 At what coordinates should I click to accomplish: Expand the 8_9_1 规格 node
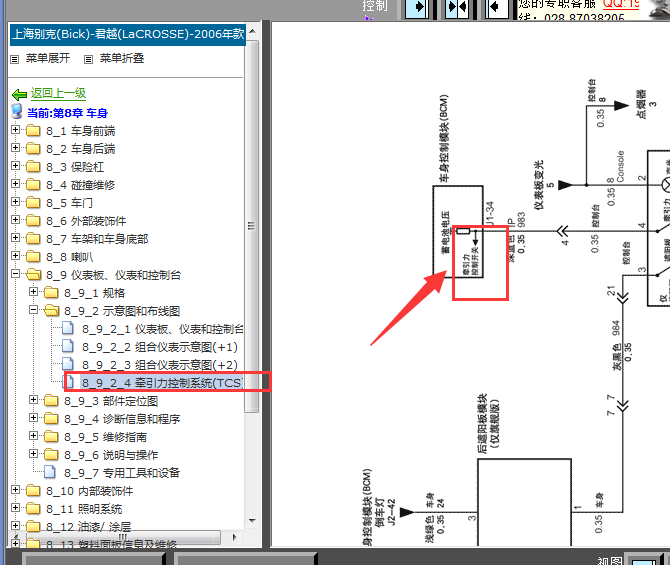tap(33, 291)
